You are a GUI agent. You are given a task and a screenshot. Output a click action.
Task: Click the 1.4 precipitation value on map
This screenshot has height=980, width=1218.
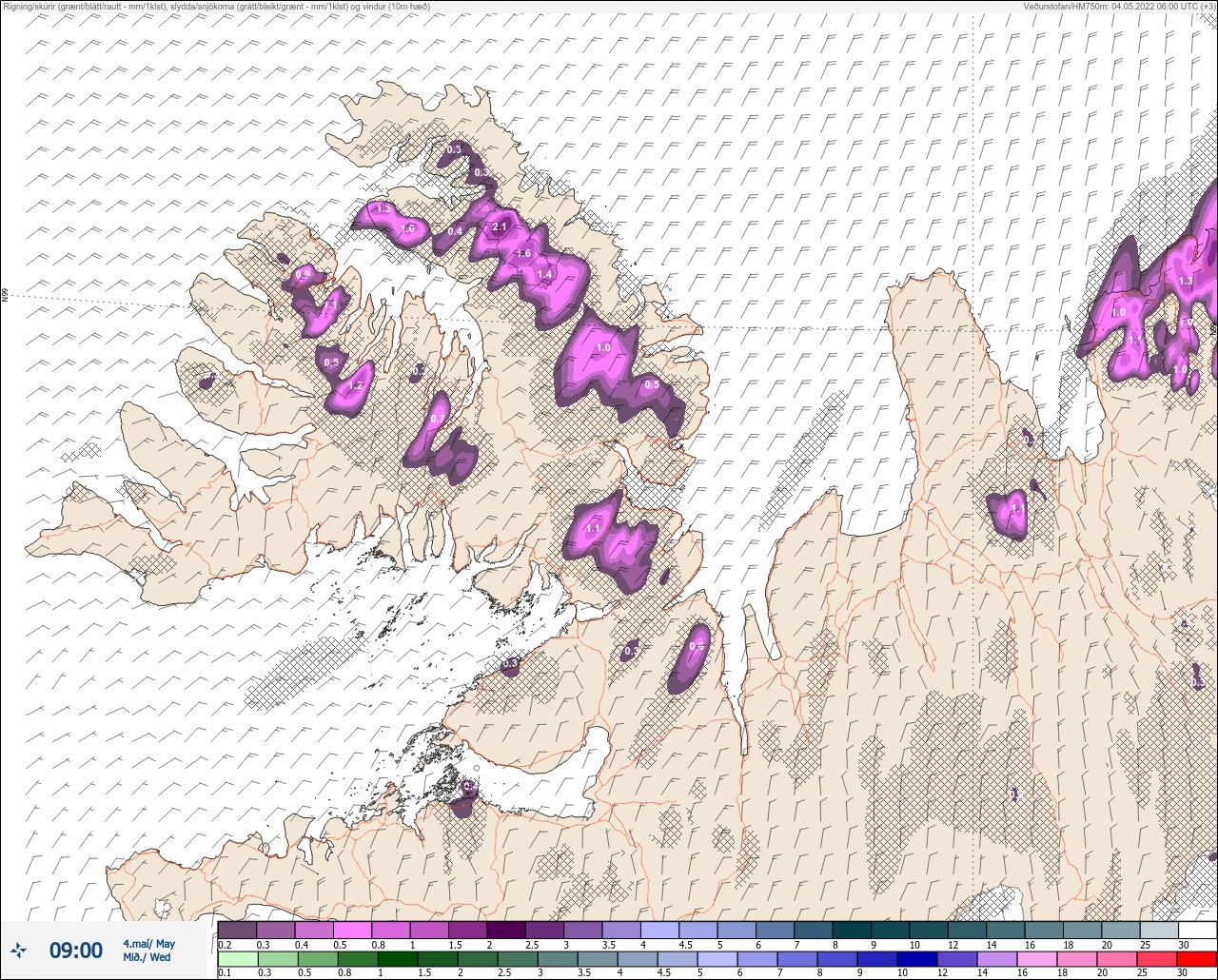click(544, 274)
